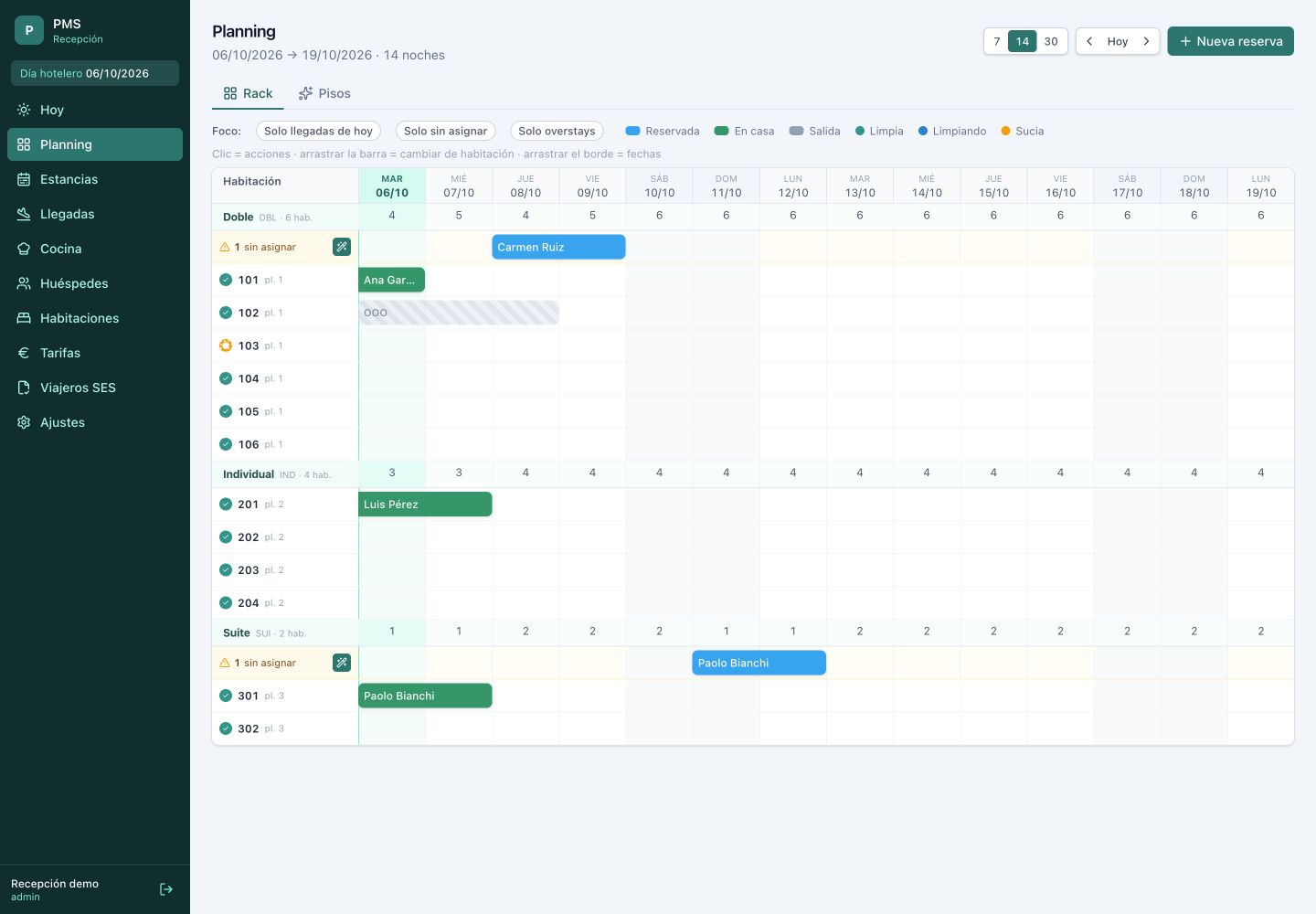
Task: Switch to the Pisos tab
Action: pyautogui.click(x=324, y=93)
